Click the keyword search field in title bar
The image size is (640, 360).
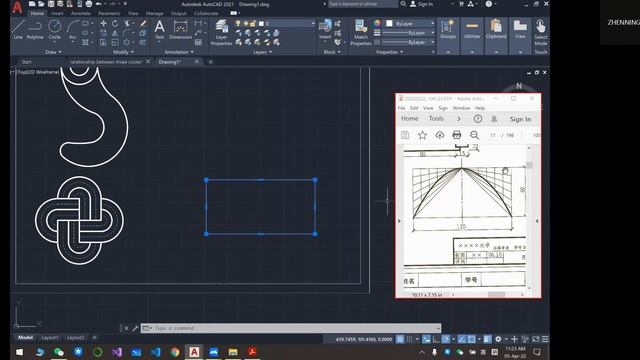[x=362, y=4]
